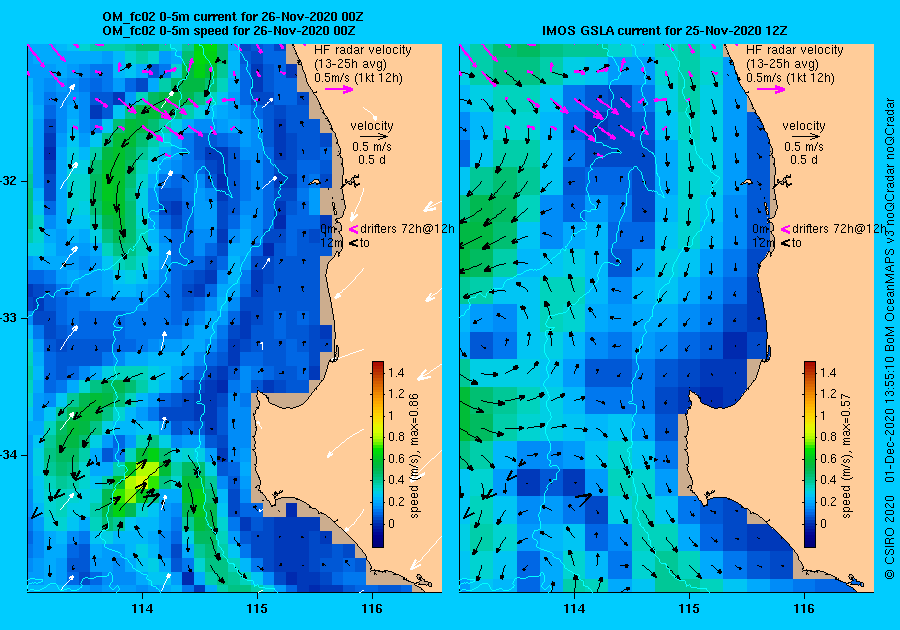Select title 'OM_fc02 0-5m current for 26-Nov-2020 00Z'
Image resolution: width=900 pixels, height=630 pixels.
click(232, 17)
